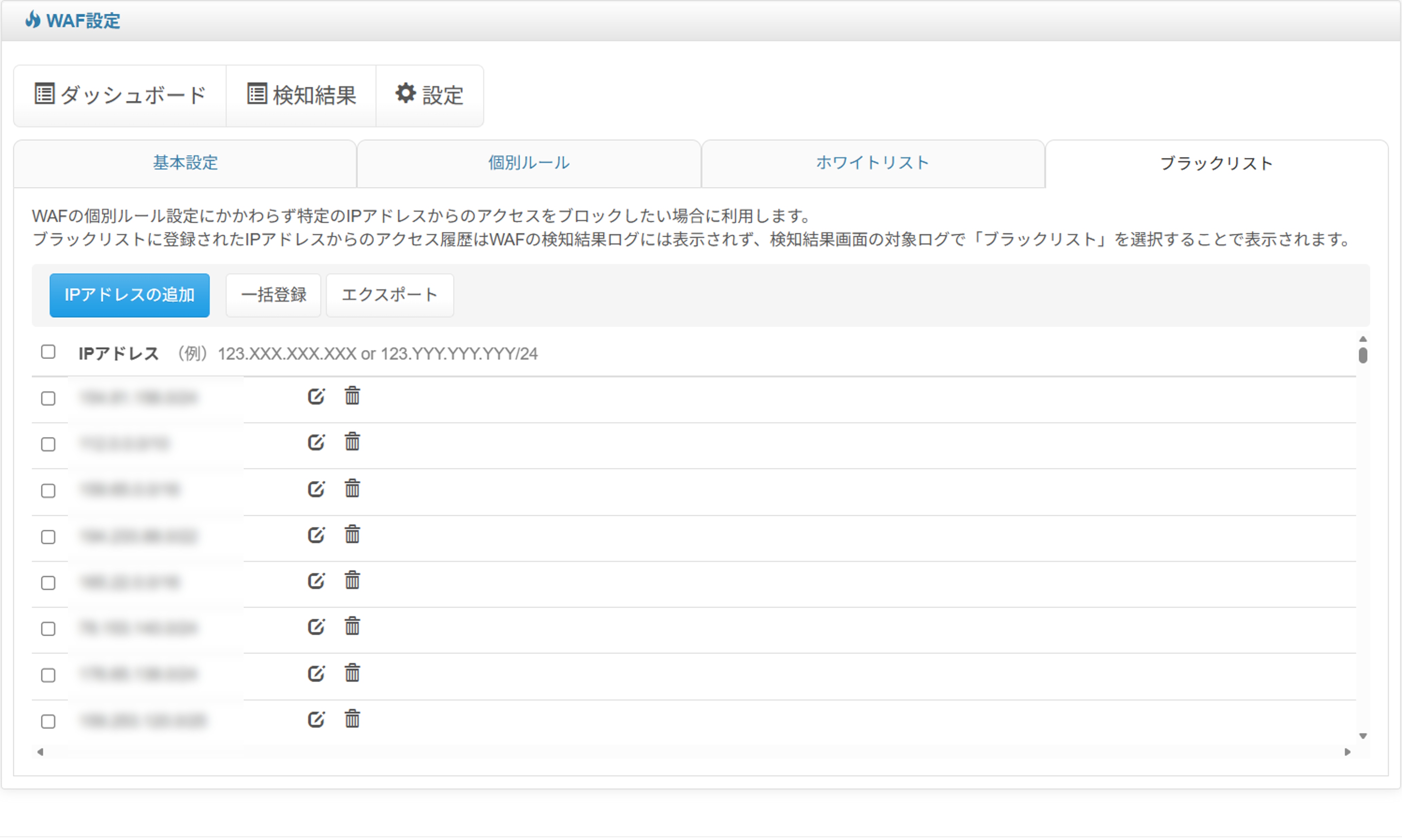This screenshot has height=840, width=1402.
Task: Trash the fifth IP row
Action: (352, 580)
